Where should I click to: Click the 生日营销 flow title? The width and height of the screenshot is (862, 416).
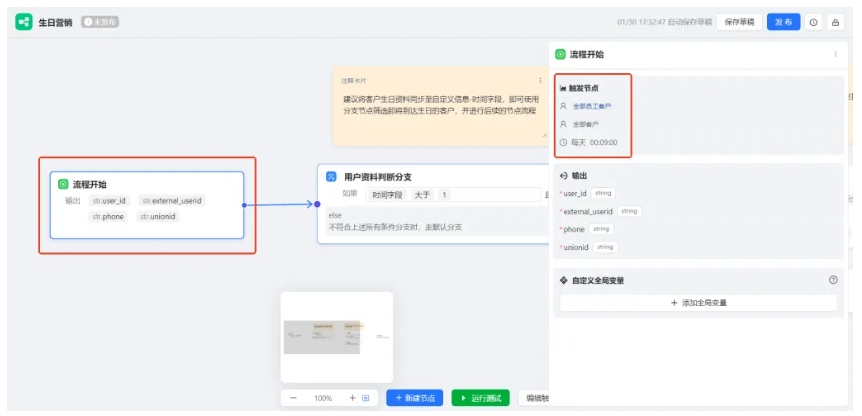[55, 23]
